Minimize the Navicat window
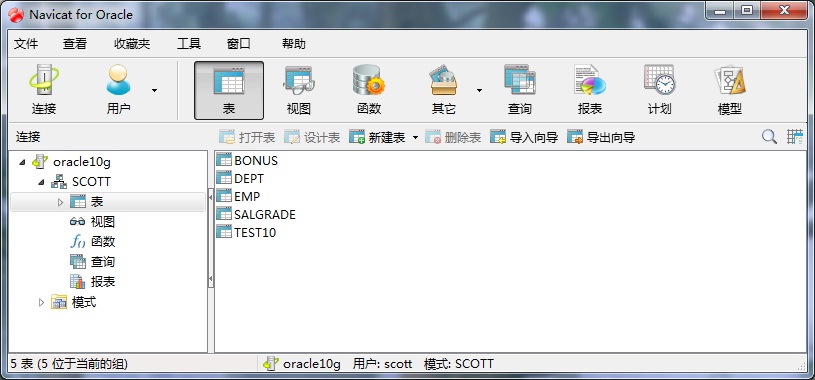815x380 pixels. pos(720,10)
